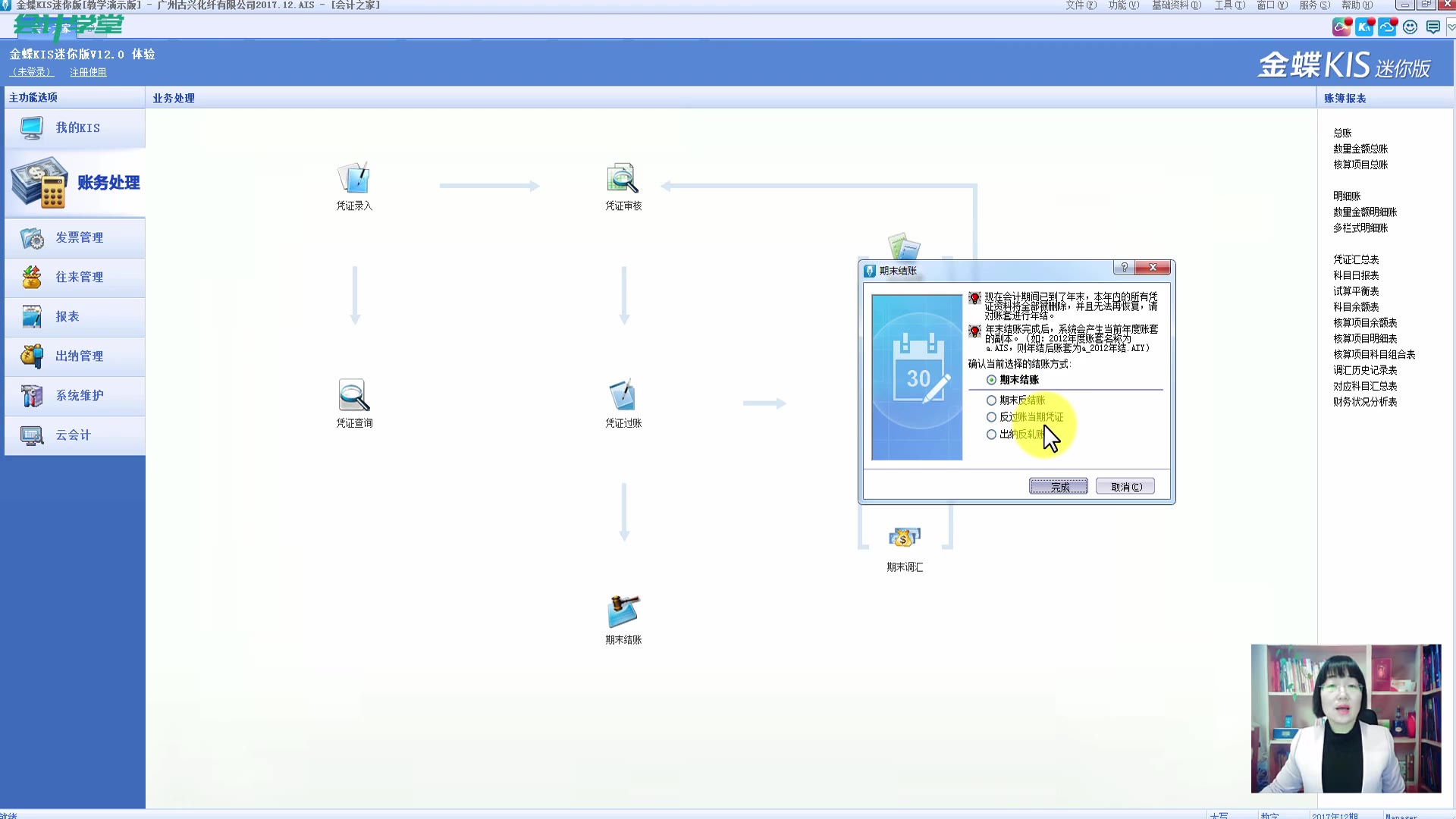Open 出纳管理 cashier management in sidebar
This screenshot has width=1456, height=819.
point(75,356)
